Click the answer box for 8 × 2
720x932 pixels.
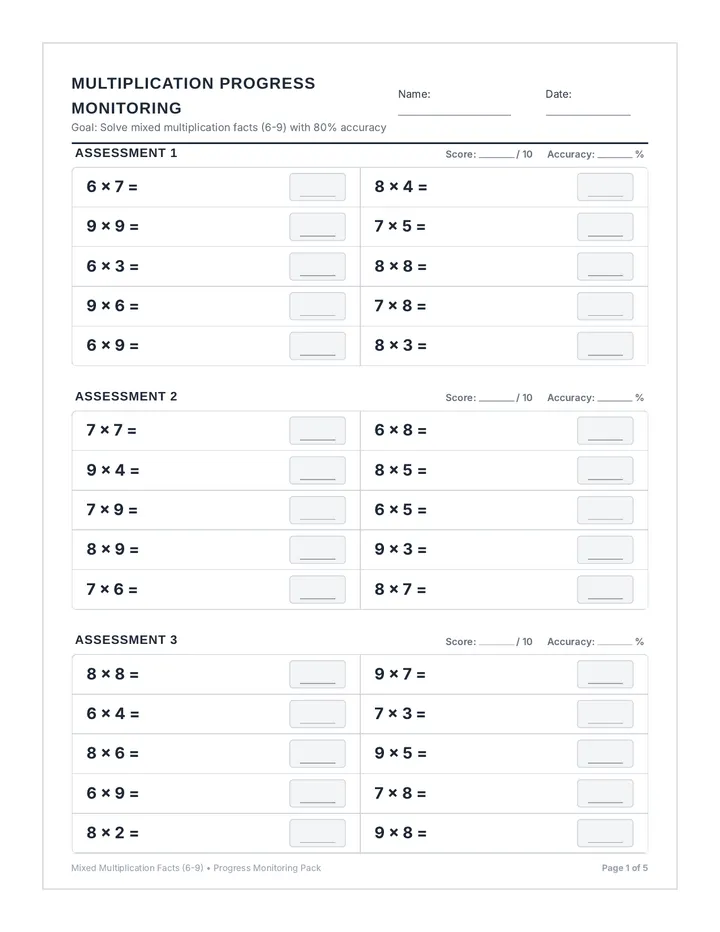tap(317, 833)
